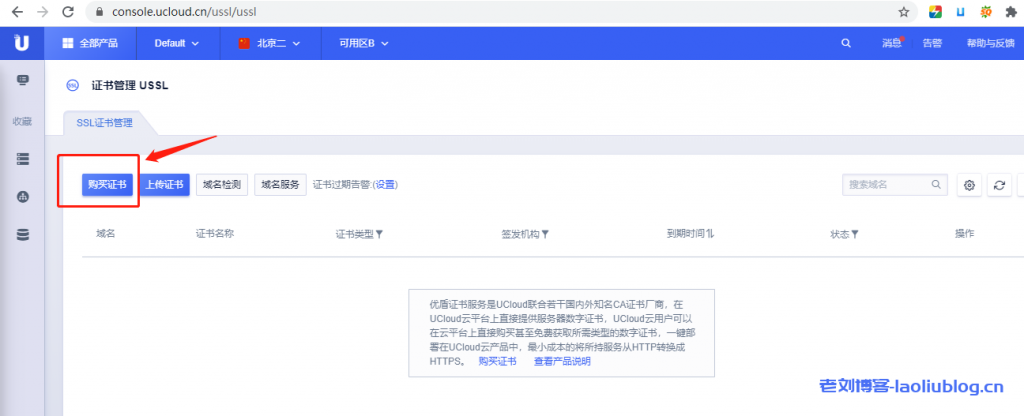Click the UCloud logo icon

tap(22, 43)
